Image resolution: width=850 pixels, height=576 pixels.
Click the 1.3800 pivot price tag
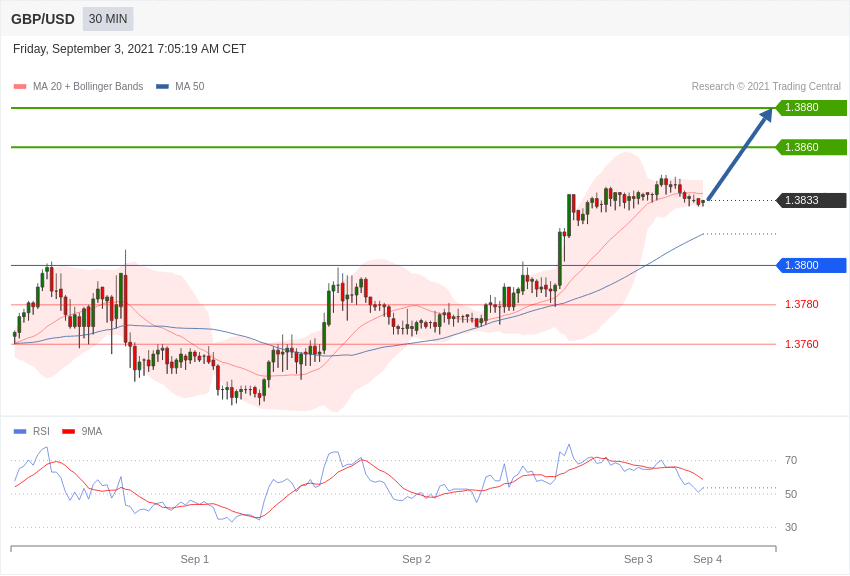point(811,265)
